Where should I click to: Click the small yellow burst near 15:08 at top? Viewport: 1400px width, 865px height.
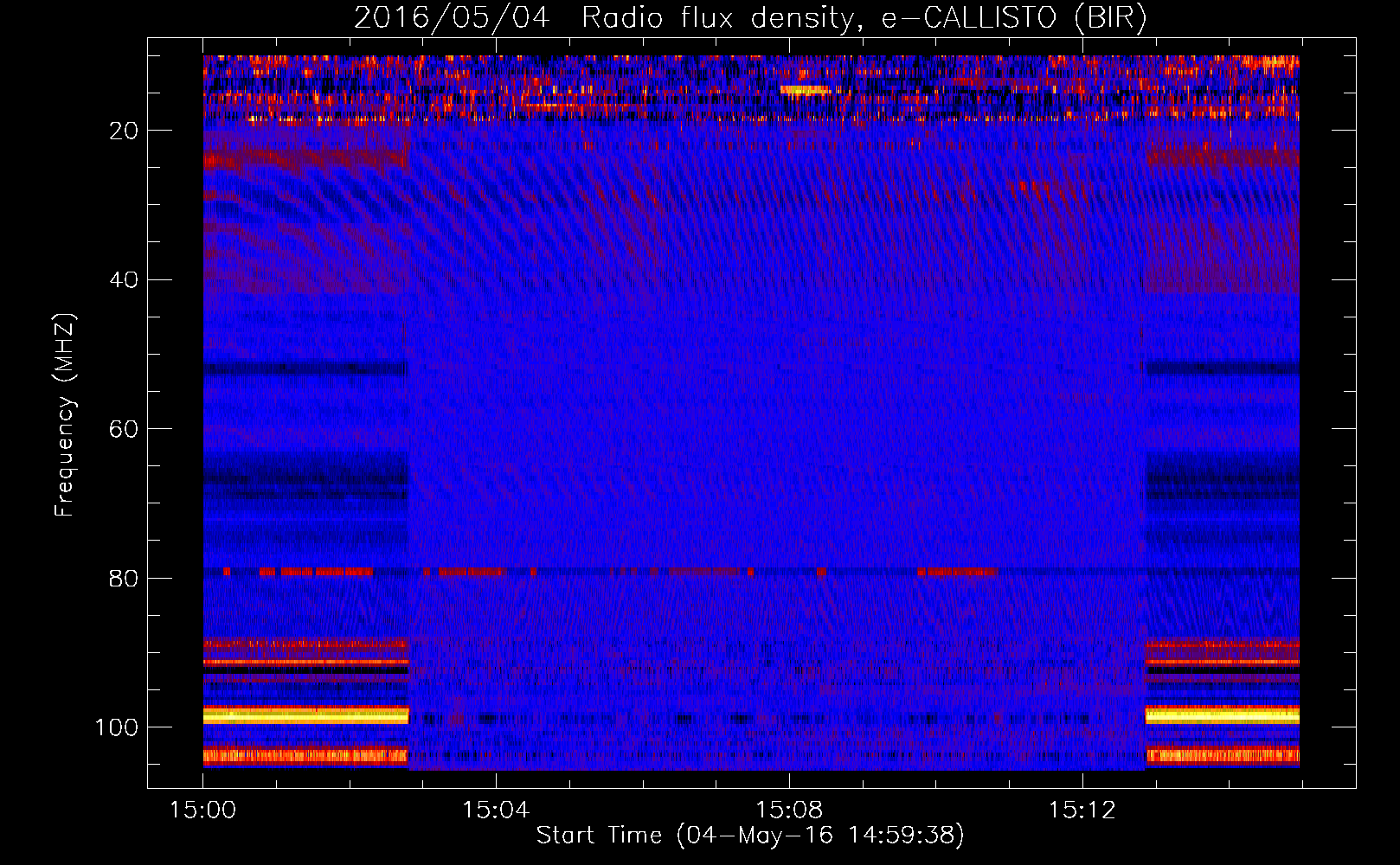805,89
